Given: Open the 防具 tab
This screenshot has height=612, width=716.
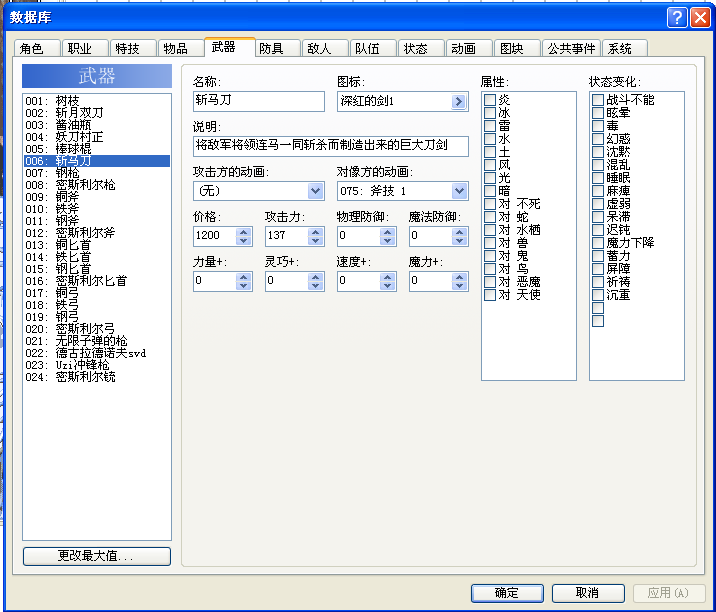Looking at the screenshot, I should click(277, 48).
